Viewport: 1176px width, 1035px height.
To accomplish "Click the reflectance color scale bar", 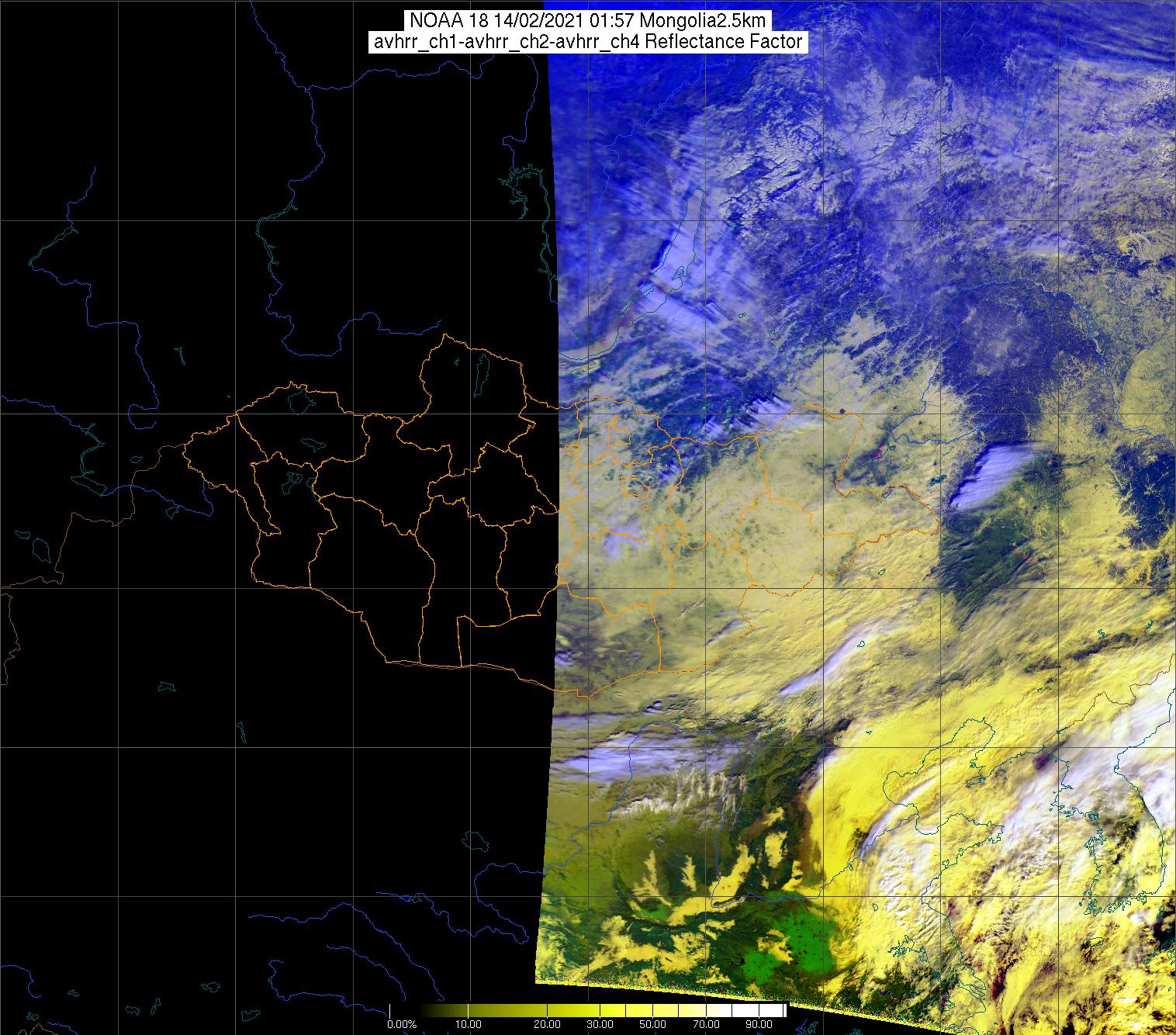I will (588, 1010).
